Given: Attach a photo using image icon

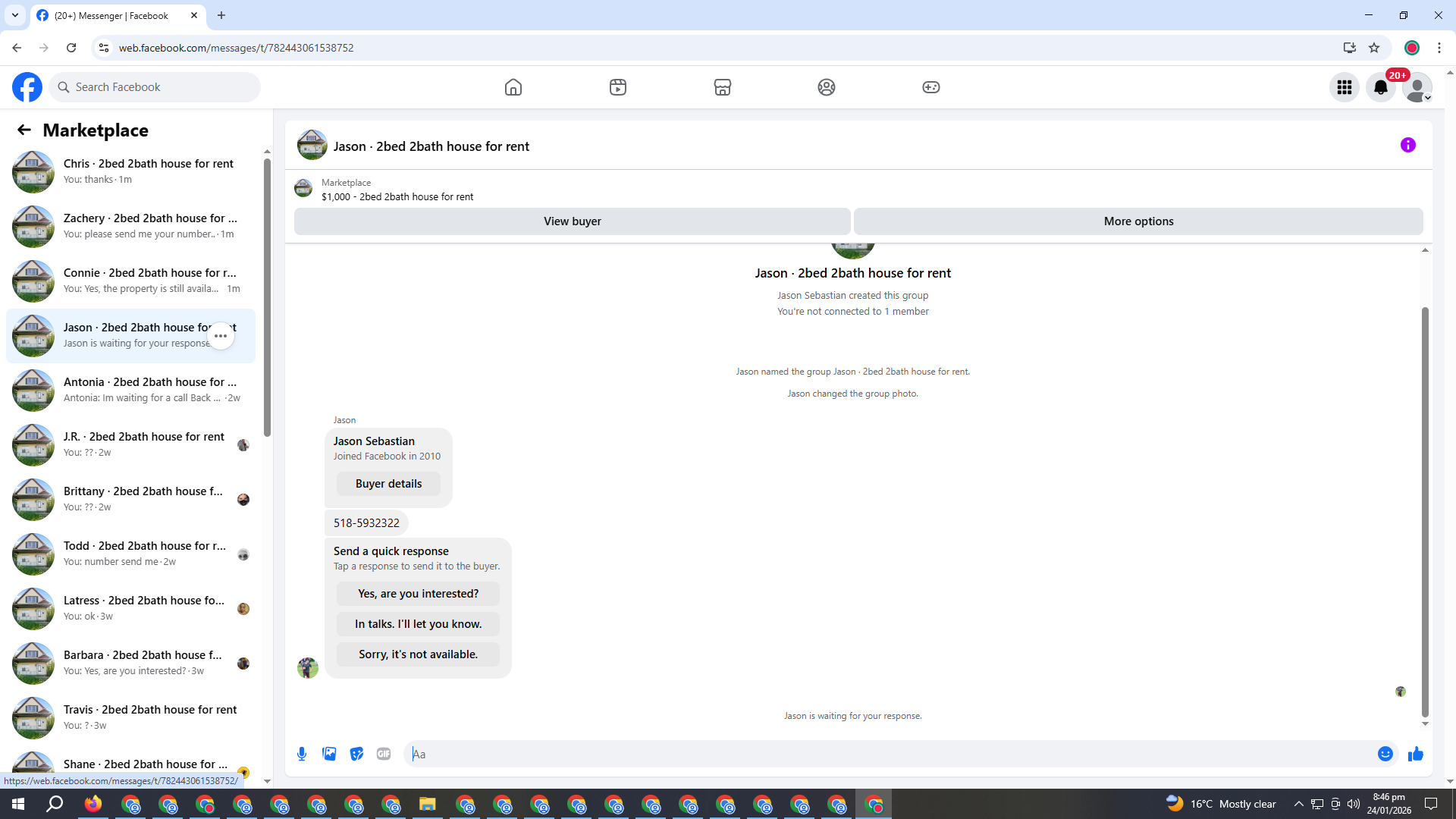Looking at the screenshot, I should [329, 754].
